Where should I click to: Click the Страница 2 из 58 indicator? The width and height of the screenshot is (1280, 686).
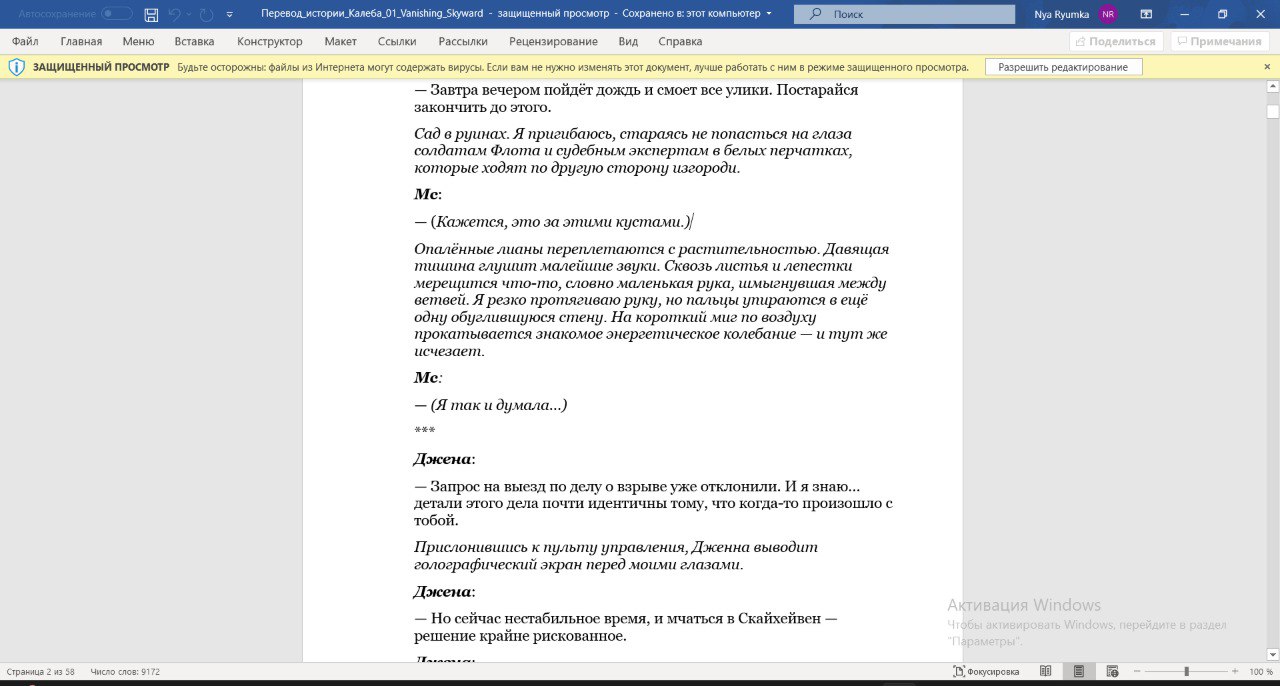tap(41, 672)
